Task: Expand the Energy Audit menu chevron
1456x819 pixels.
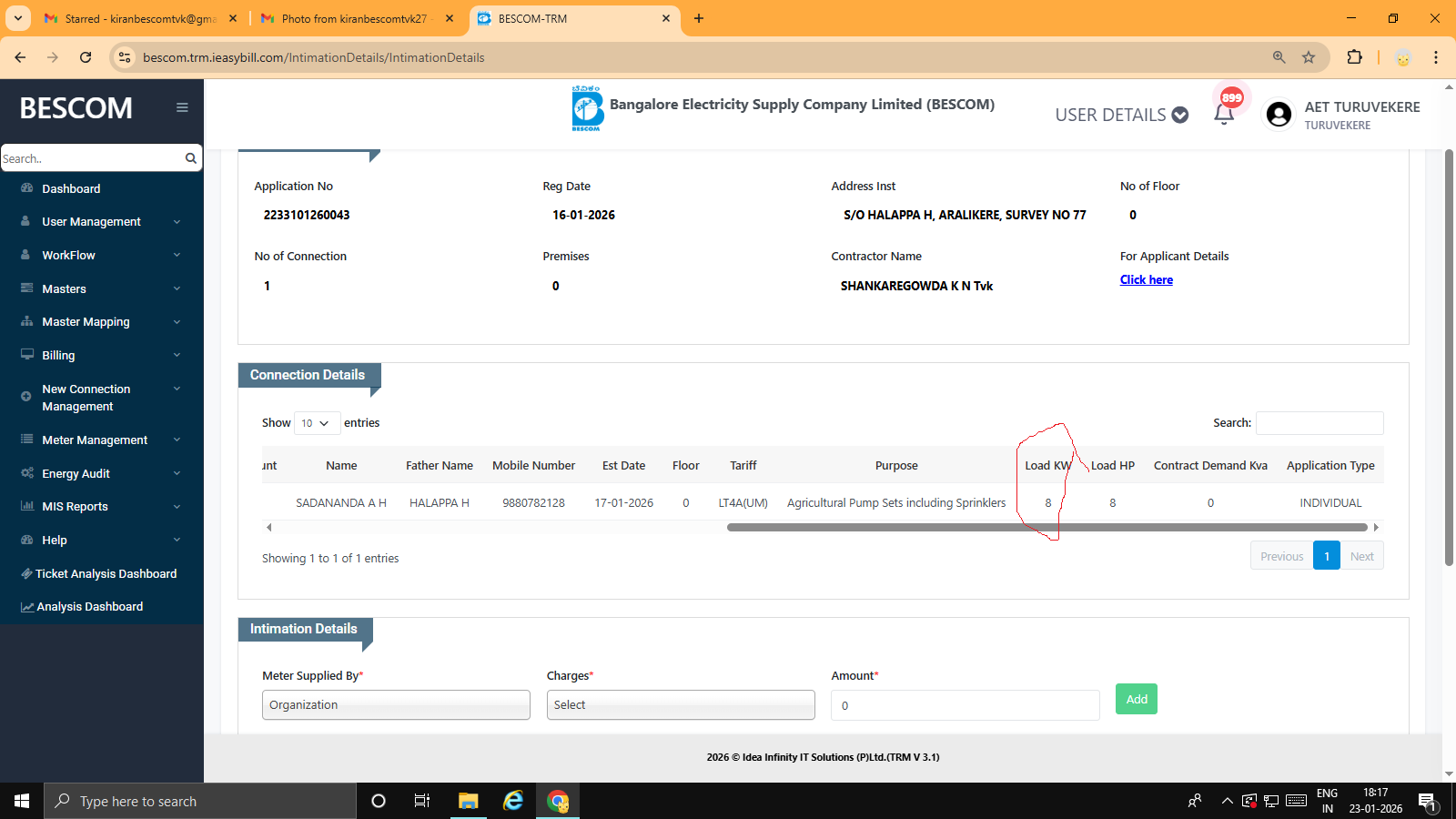Action: click(177, 473)
